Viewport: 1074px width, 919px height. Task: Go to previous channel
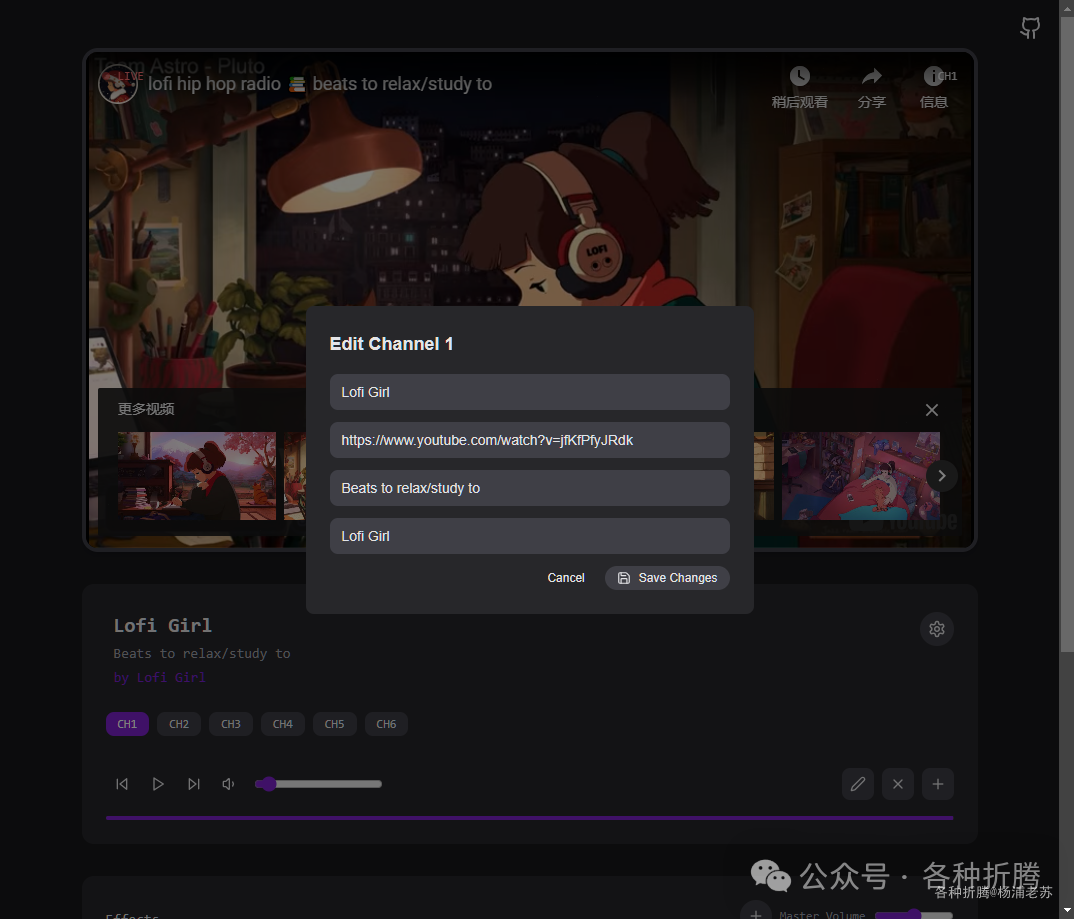122,783
